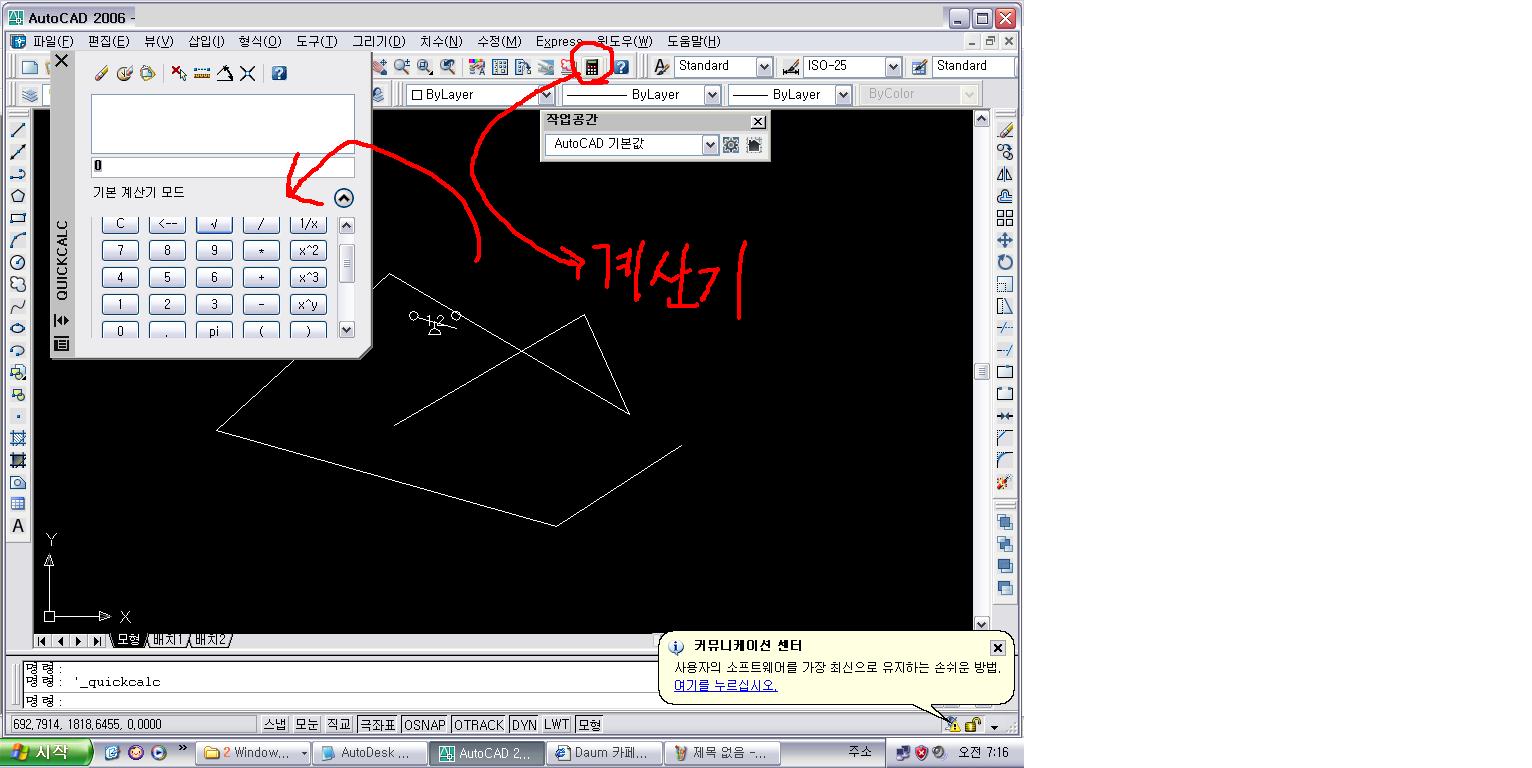Select the Polygon draw tool
The width and height of the screenshot is (1532, 768).
[18, 196]
